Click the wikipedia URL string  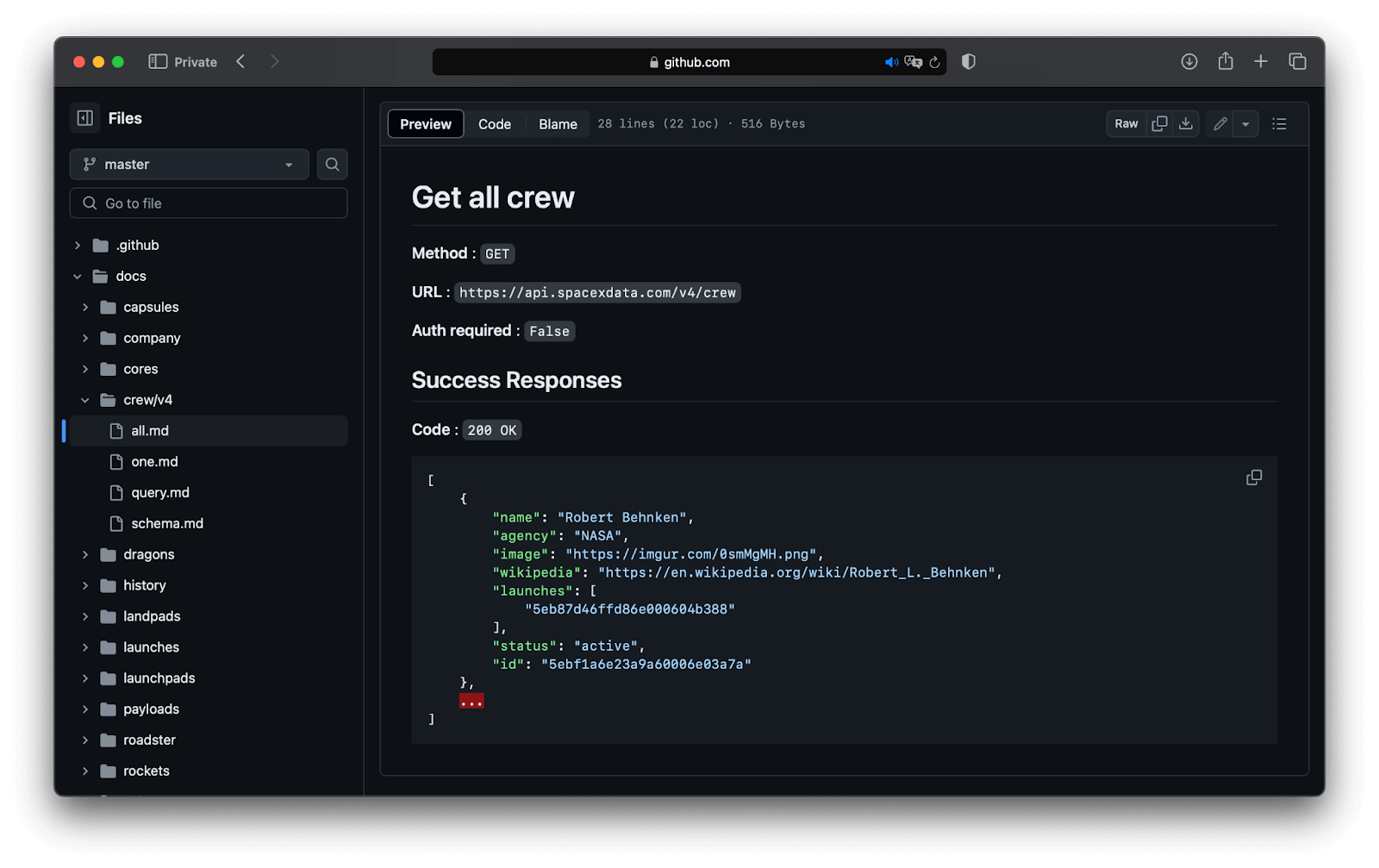[797, 573]
